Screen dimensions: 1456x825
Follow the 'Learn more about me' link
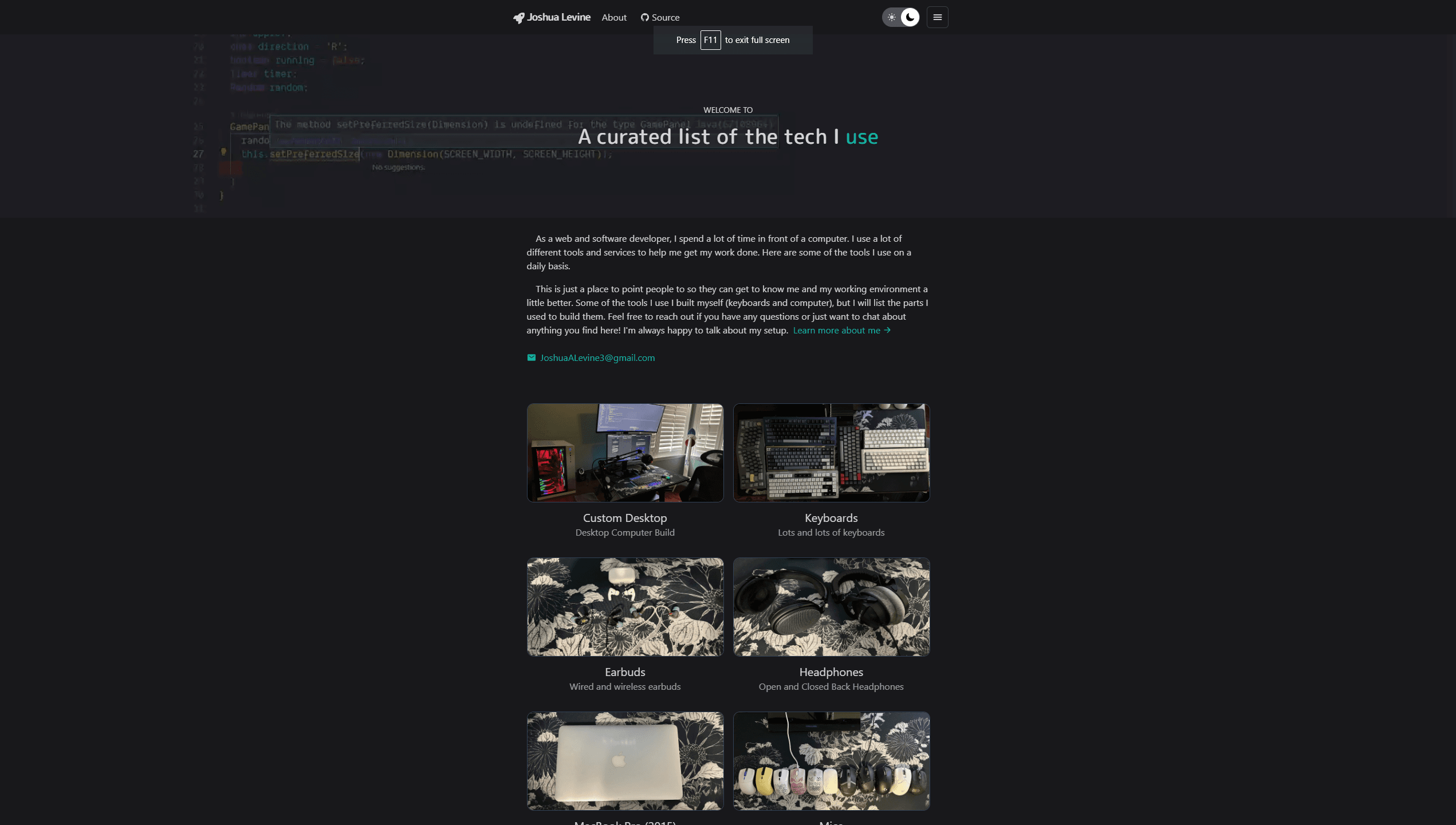[x=842, y=331]
